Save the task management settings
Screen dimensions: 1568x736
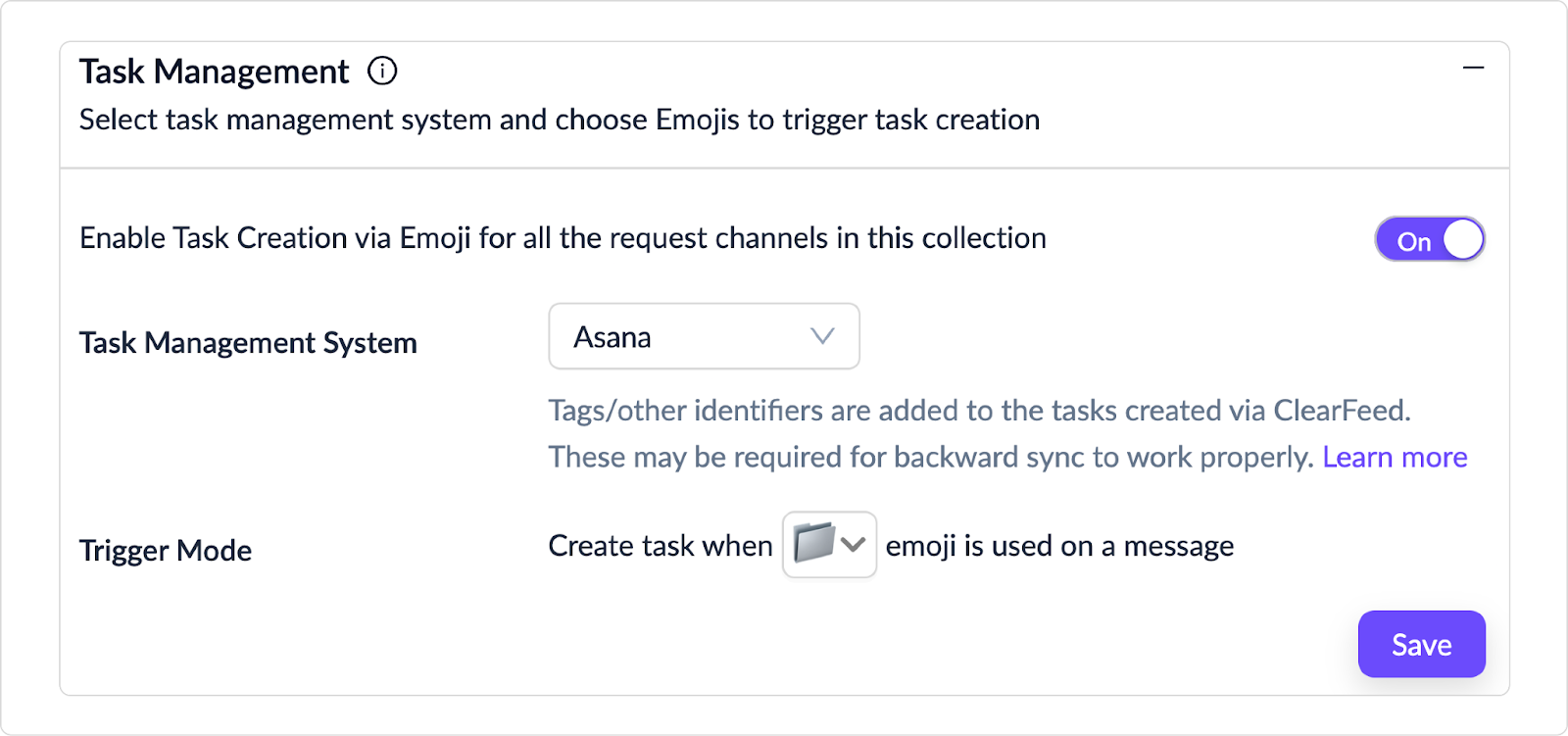(x=1420, y=644)
